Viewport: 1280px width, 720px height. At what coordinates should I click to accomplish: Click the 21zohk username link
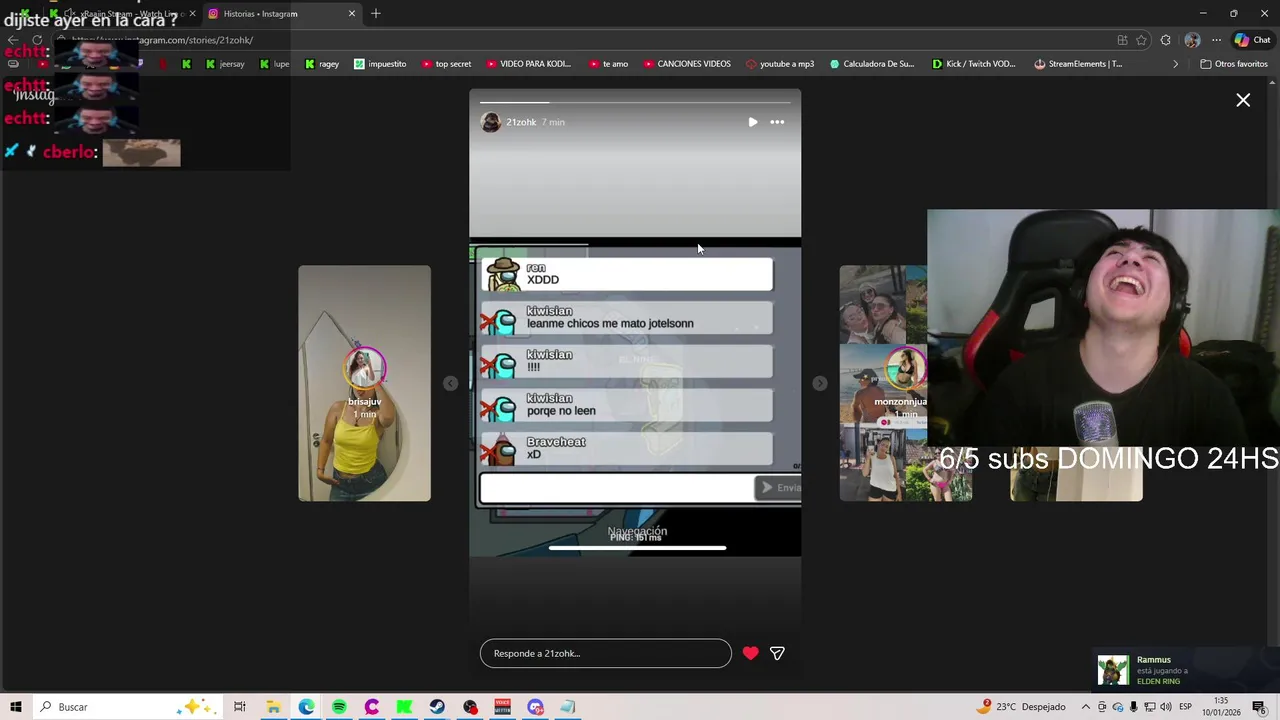521,122
